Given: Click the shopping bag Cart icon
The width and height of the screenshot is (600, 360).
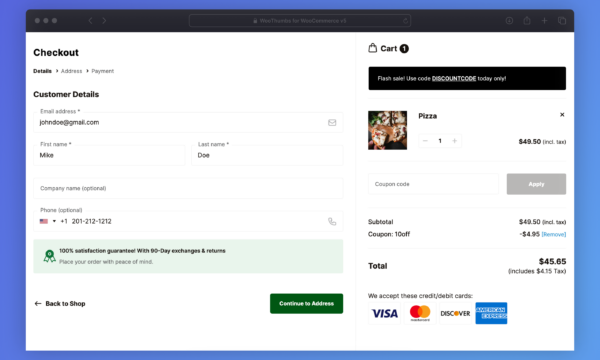Looking at the screenshot, I should 372,48.
